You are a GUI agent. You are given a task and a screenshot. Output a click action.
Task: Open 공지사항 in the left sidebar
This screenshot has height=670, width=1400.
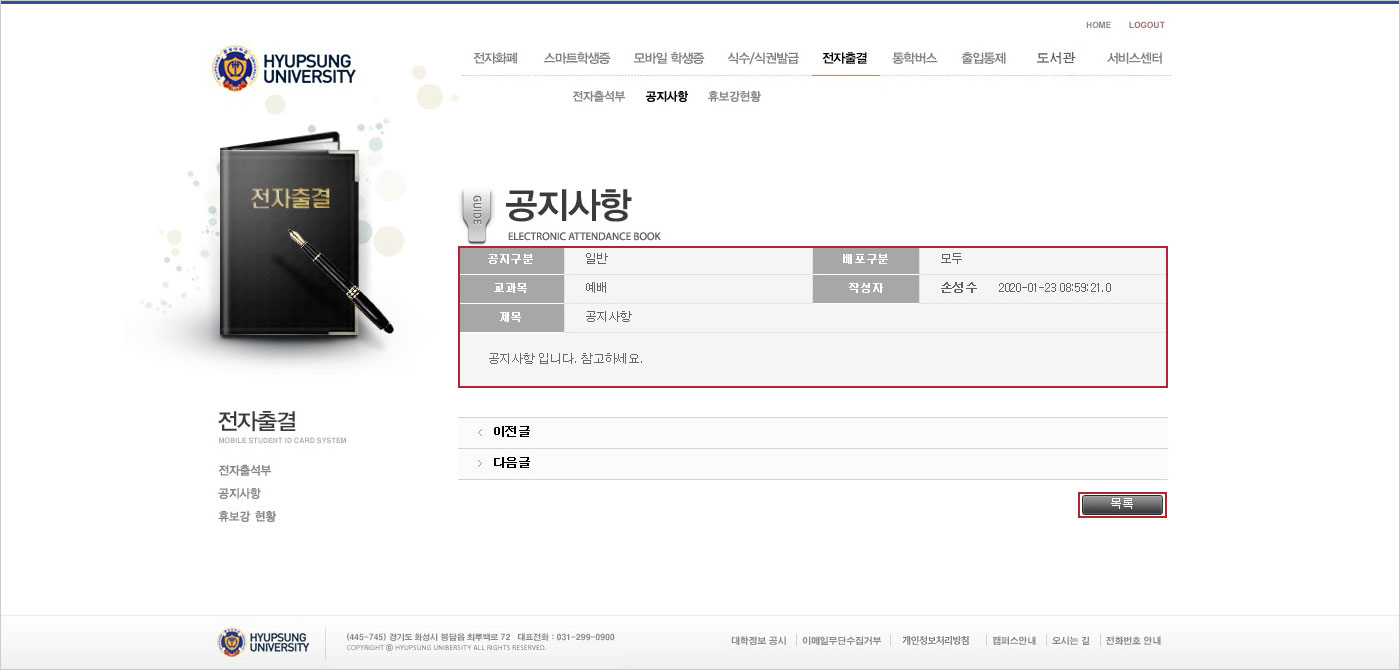pyautogui.click(x=239, y=493)
